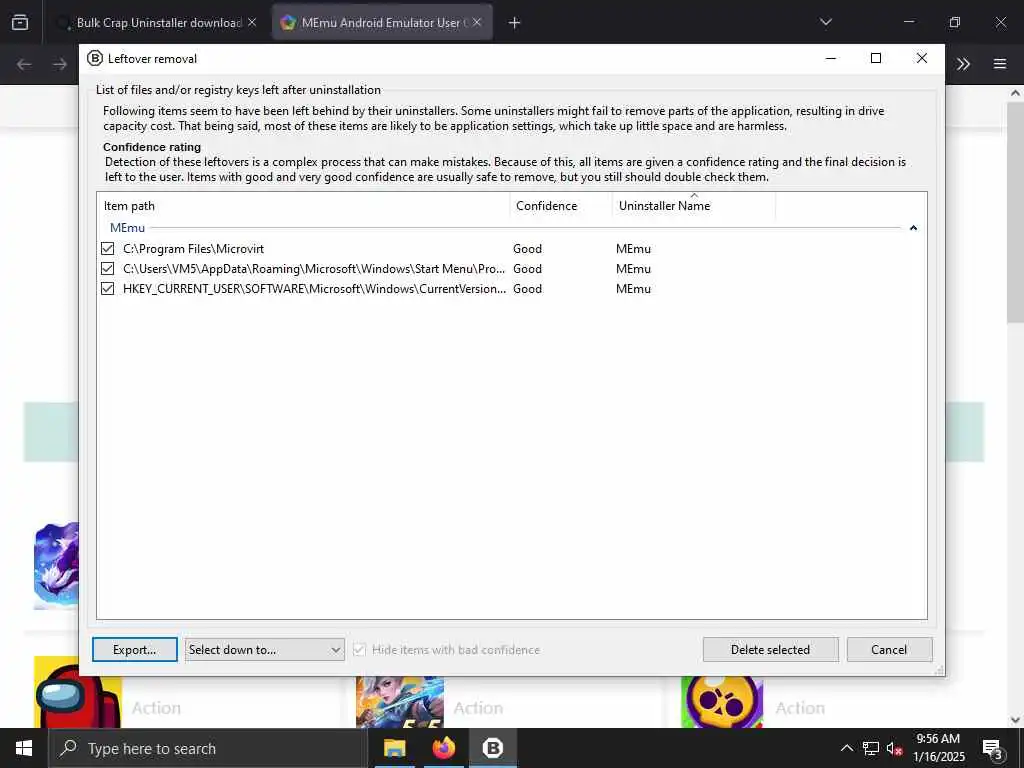The width and height of the screenshot is (1024, 768).
Task: Uncheck the HKEY_CURRENT_USER registry leftover item
Action: (108, 289)
